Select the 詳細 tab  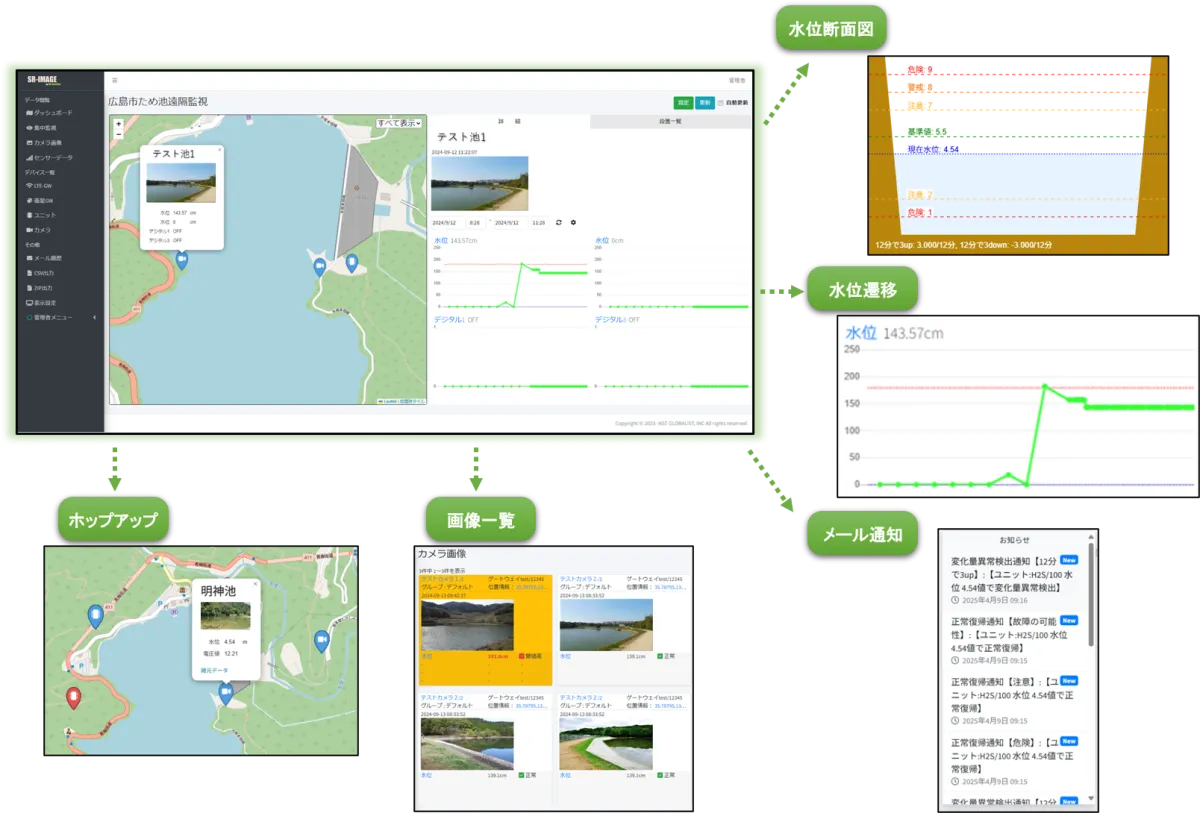coord(509,121)
